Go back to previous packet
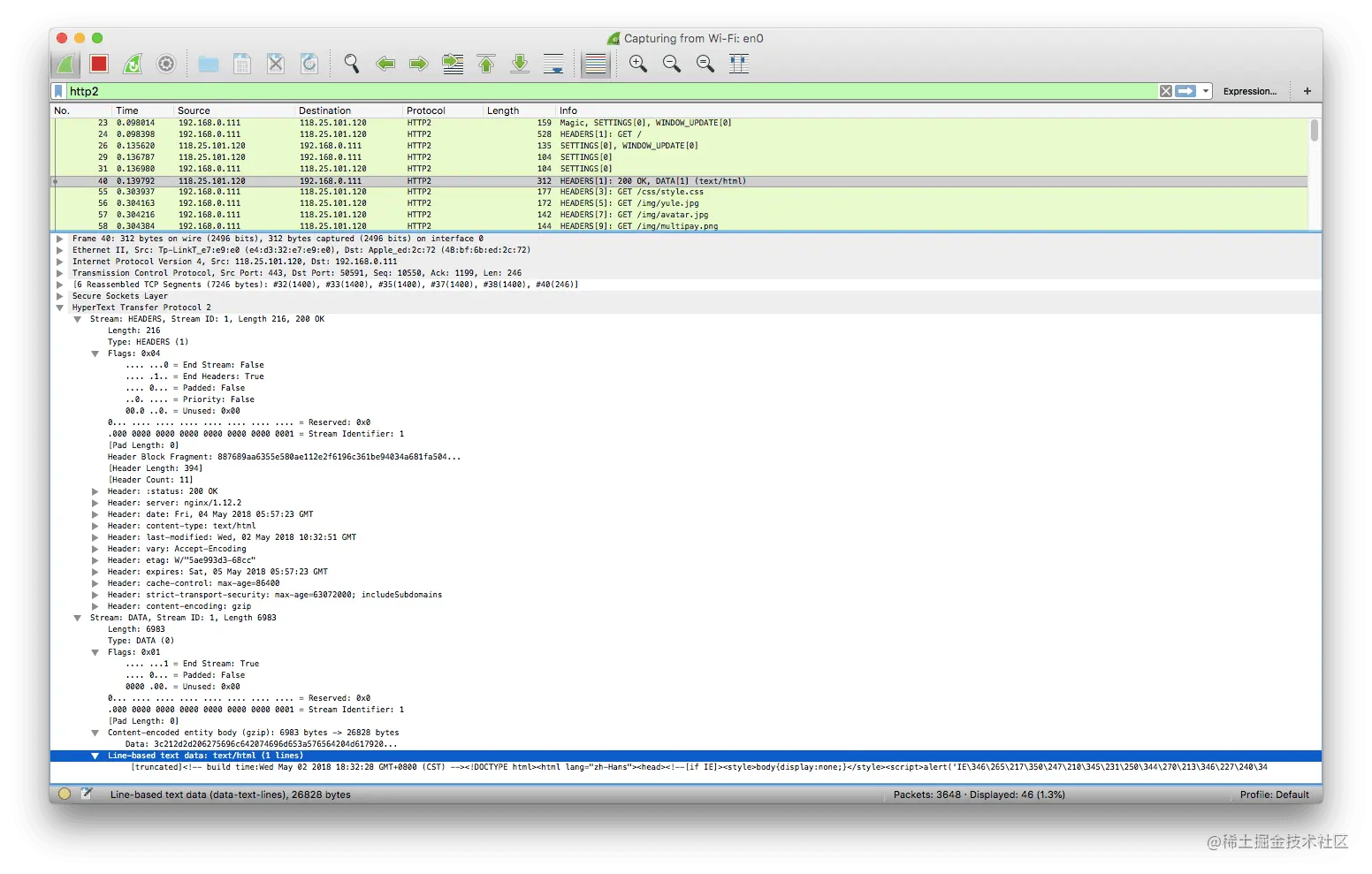The image size is (1372, 874). point(385,64)
